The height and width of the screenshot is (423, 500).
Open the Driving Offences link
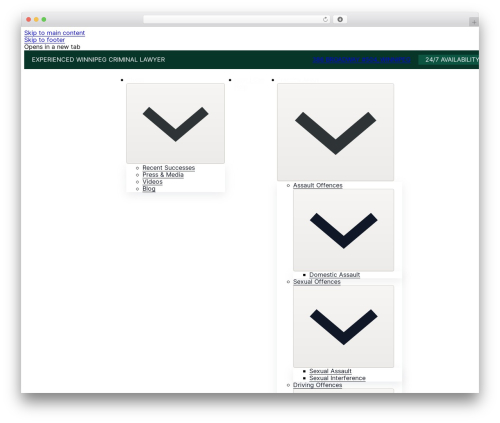click(317, 385)
